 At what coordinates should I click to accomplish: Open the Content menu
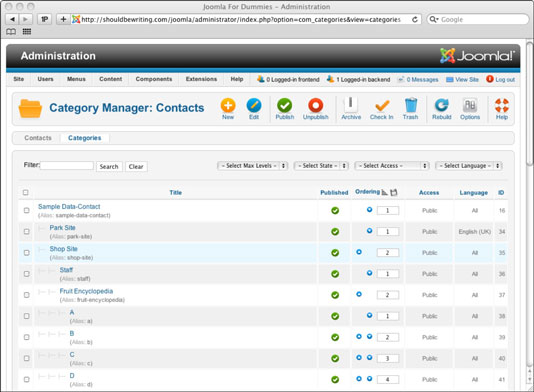[111, 79]
